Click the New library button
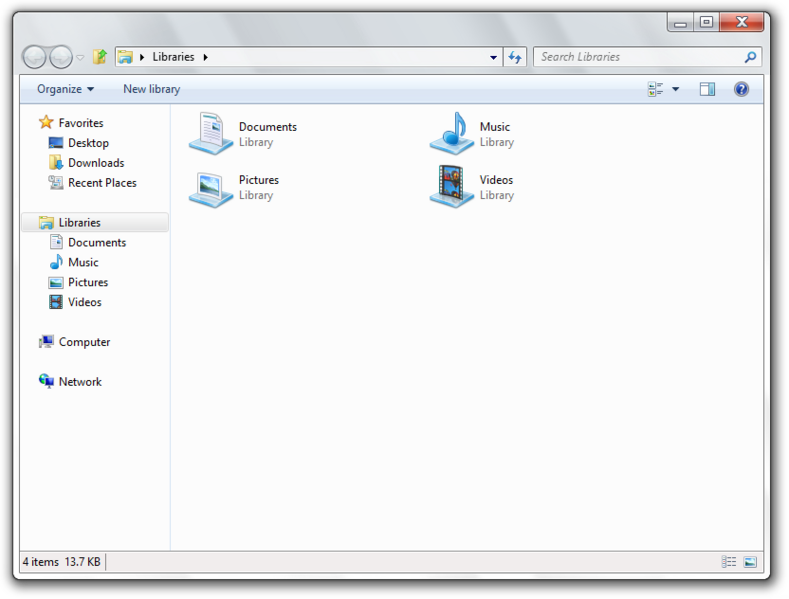The height and width of the screenshot is (599, 789). coord(151,89)
